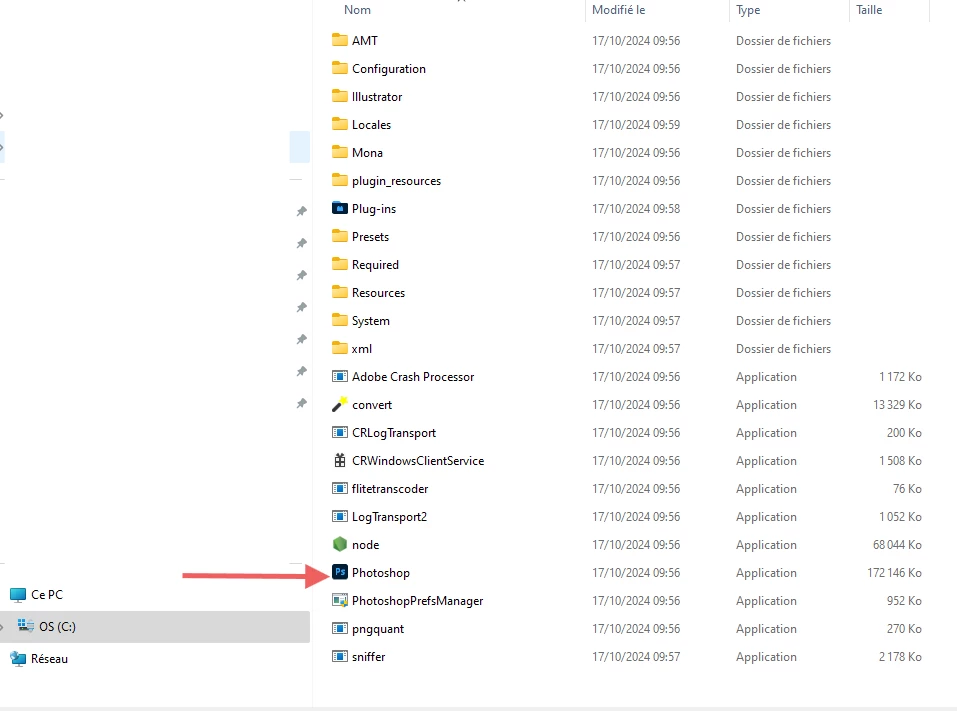
Task: Click the CRWindowsClientService file name
Action: (418, 461)
